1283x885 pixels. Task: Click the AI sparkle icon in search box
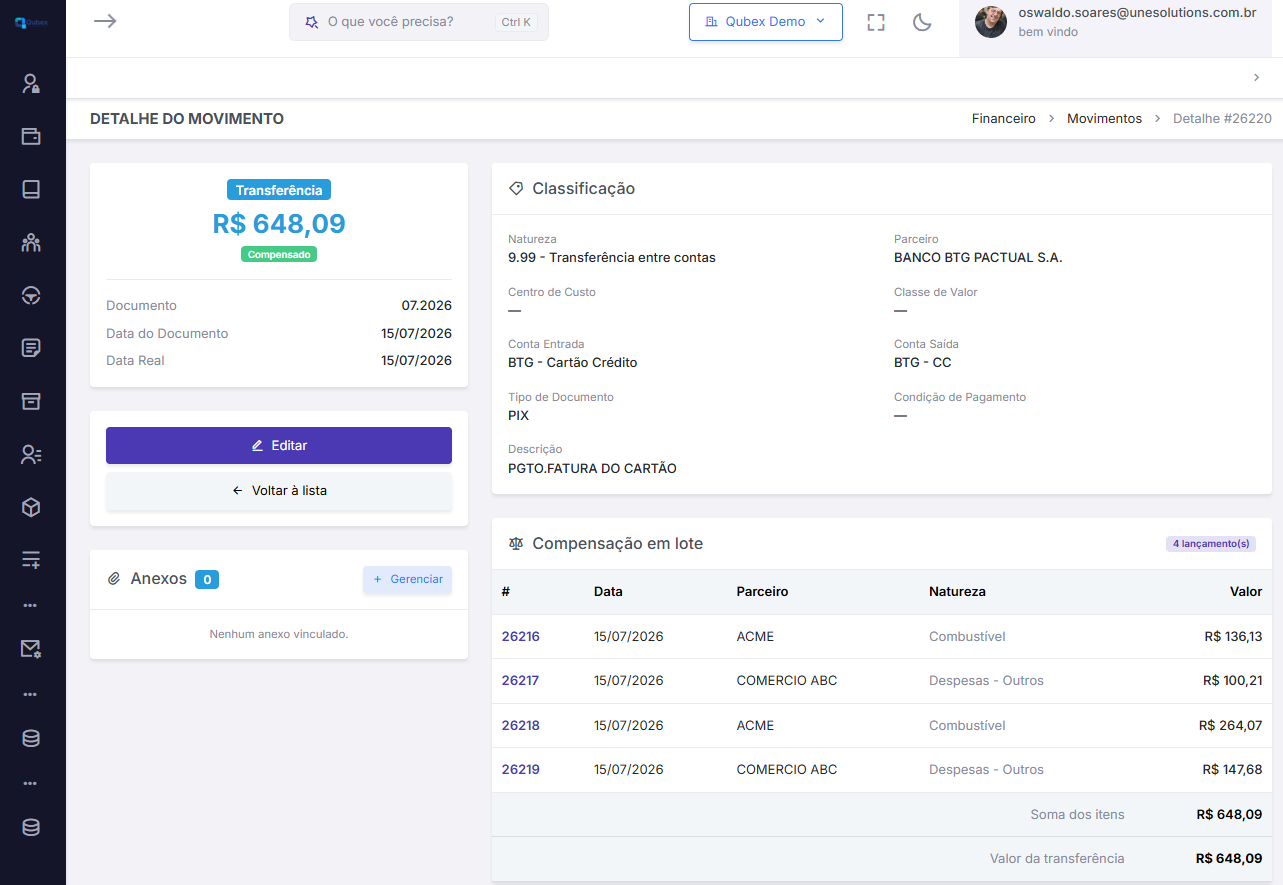312,22
